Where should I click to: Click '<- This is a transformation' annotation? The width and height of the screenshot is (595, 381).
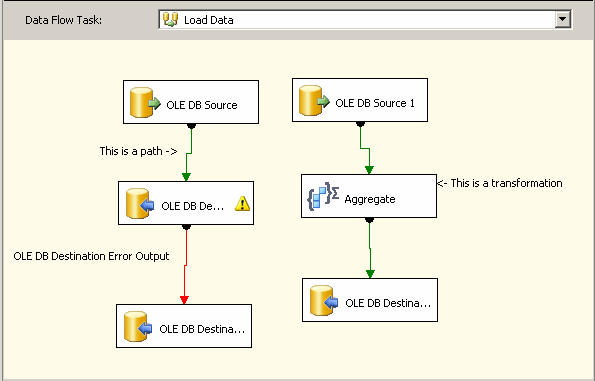tap(500, 183)
